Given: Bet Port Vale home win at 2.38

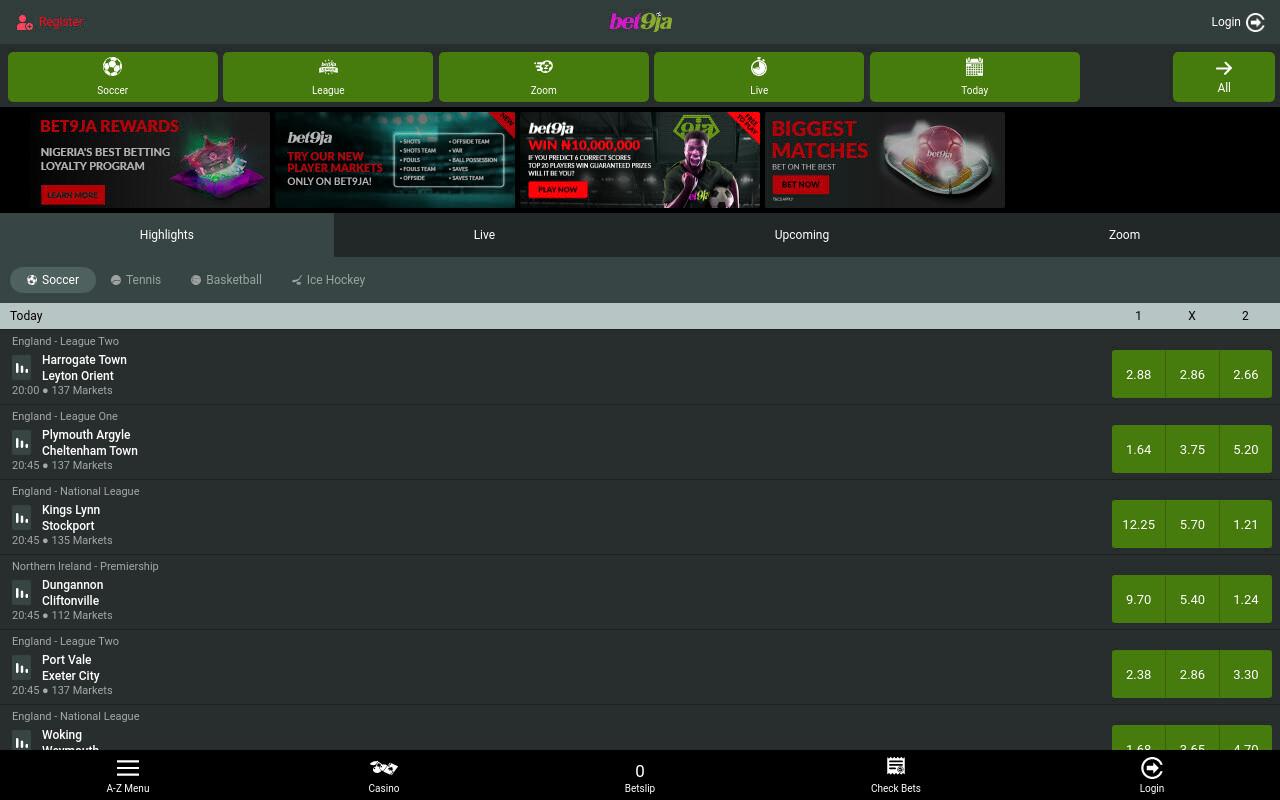Looking at the screenshot, I should 1138,674.
